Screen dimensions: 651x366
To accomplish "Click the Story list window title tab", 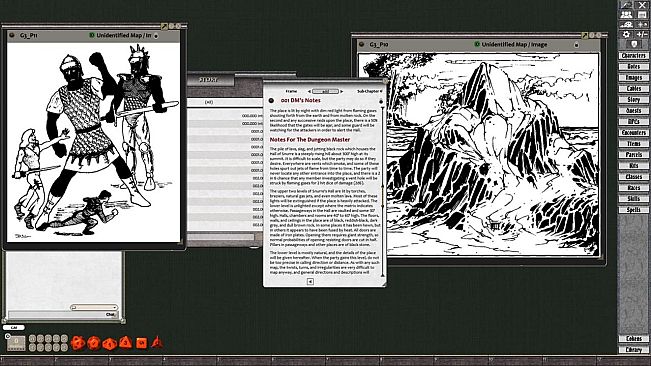I will point(209,80).
